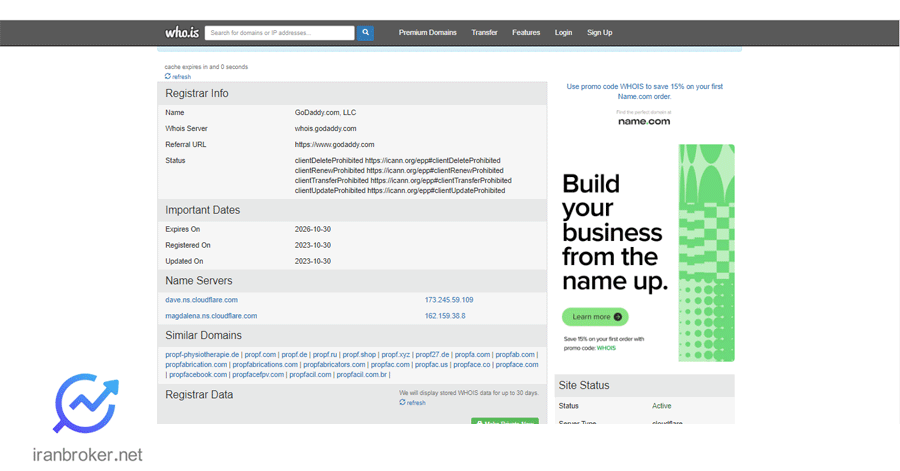Open propf.shop similar domain
Image resolution: width=900 pixels, height=471 pixels.
pos(359,355)
